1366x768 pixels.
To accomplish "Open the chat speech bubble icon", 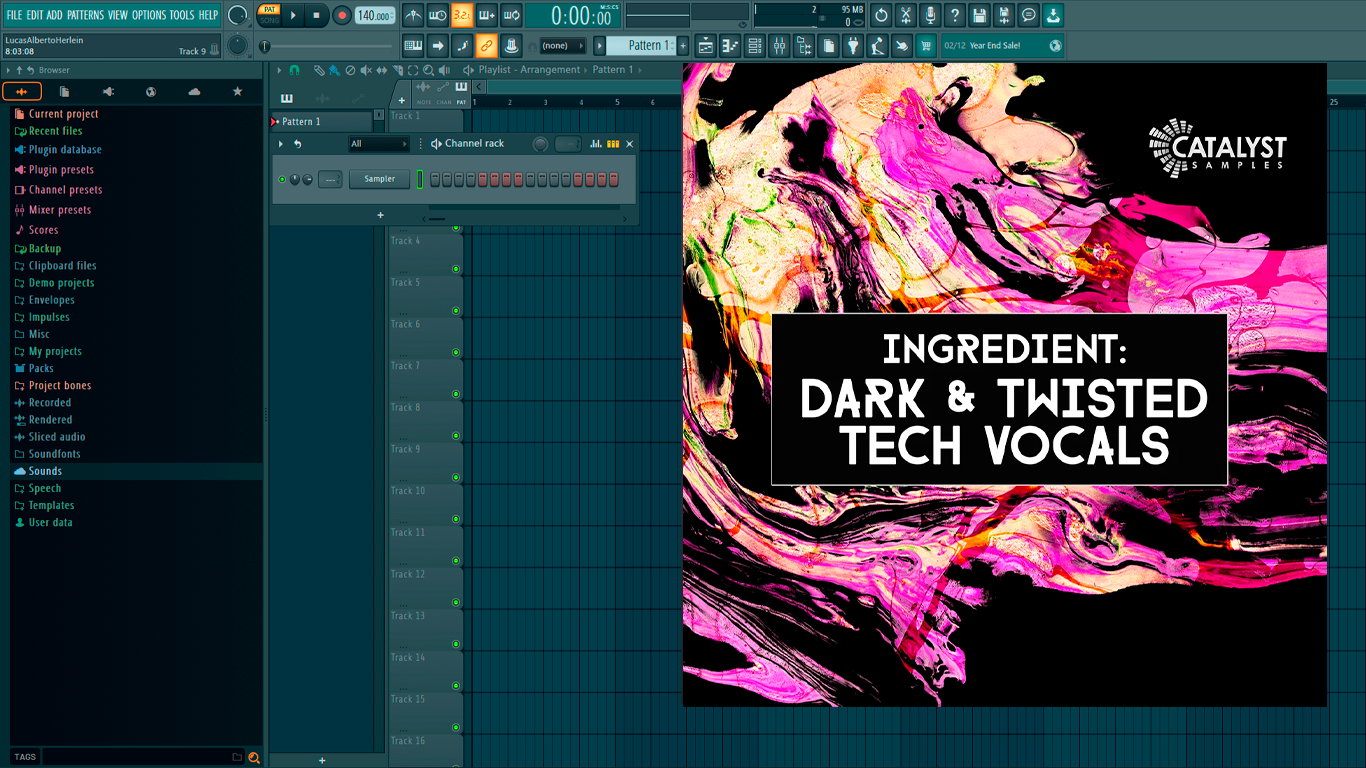I will (x=1028, y=15).
